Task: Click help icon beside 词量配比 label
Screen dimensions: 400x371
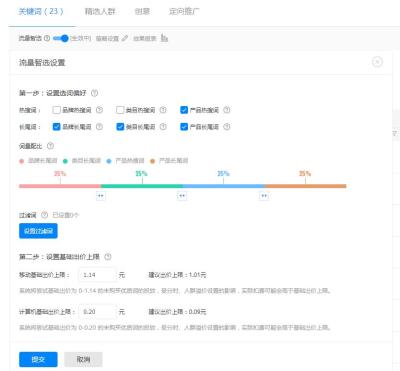Action: point(50,146)
